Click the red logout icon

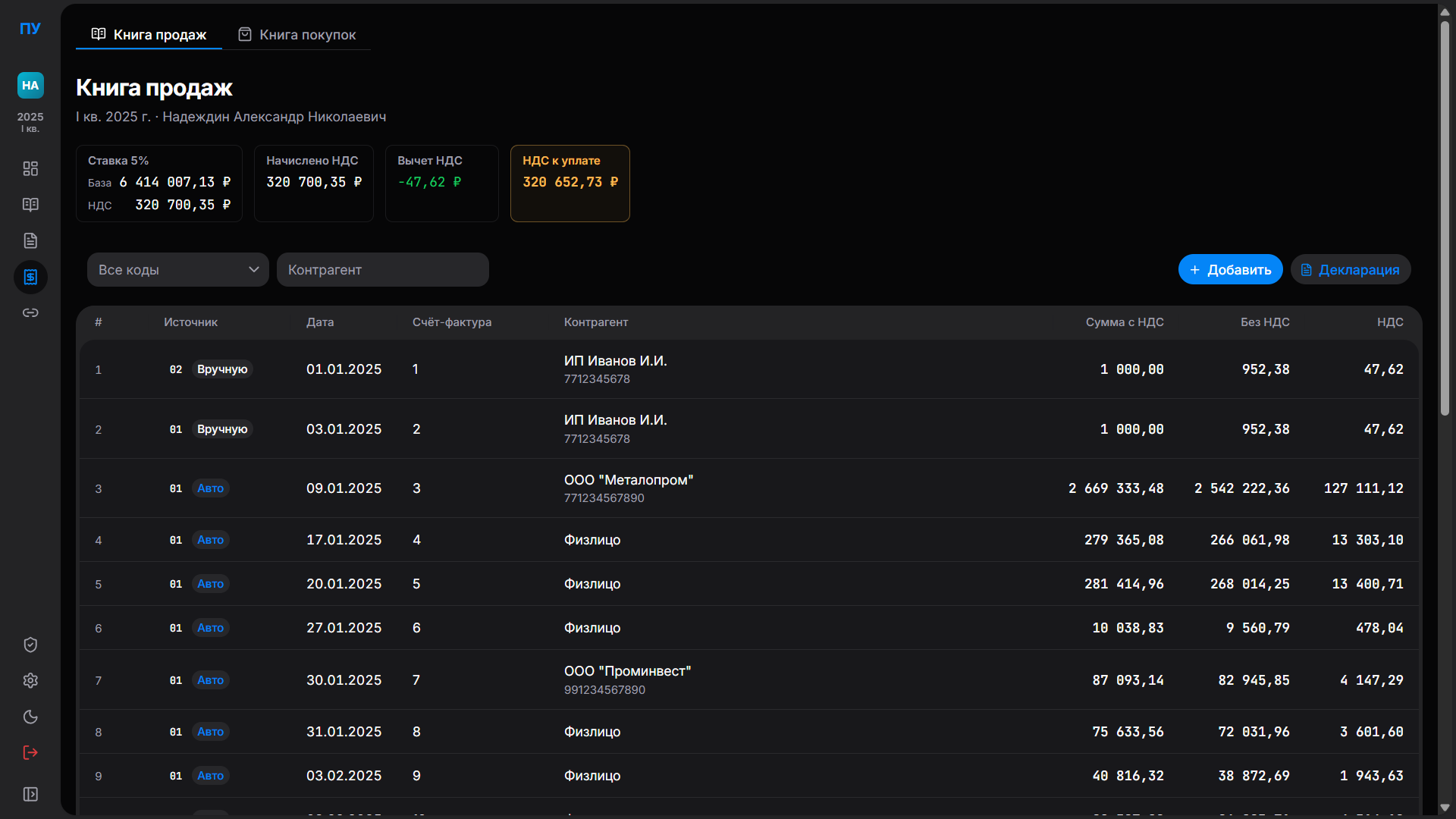tap(30, 752)
